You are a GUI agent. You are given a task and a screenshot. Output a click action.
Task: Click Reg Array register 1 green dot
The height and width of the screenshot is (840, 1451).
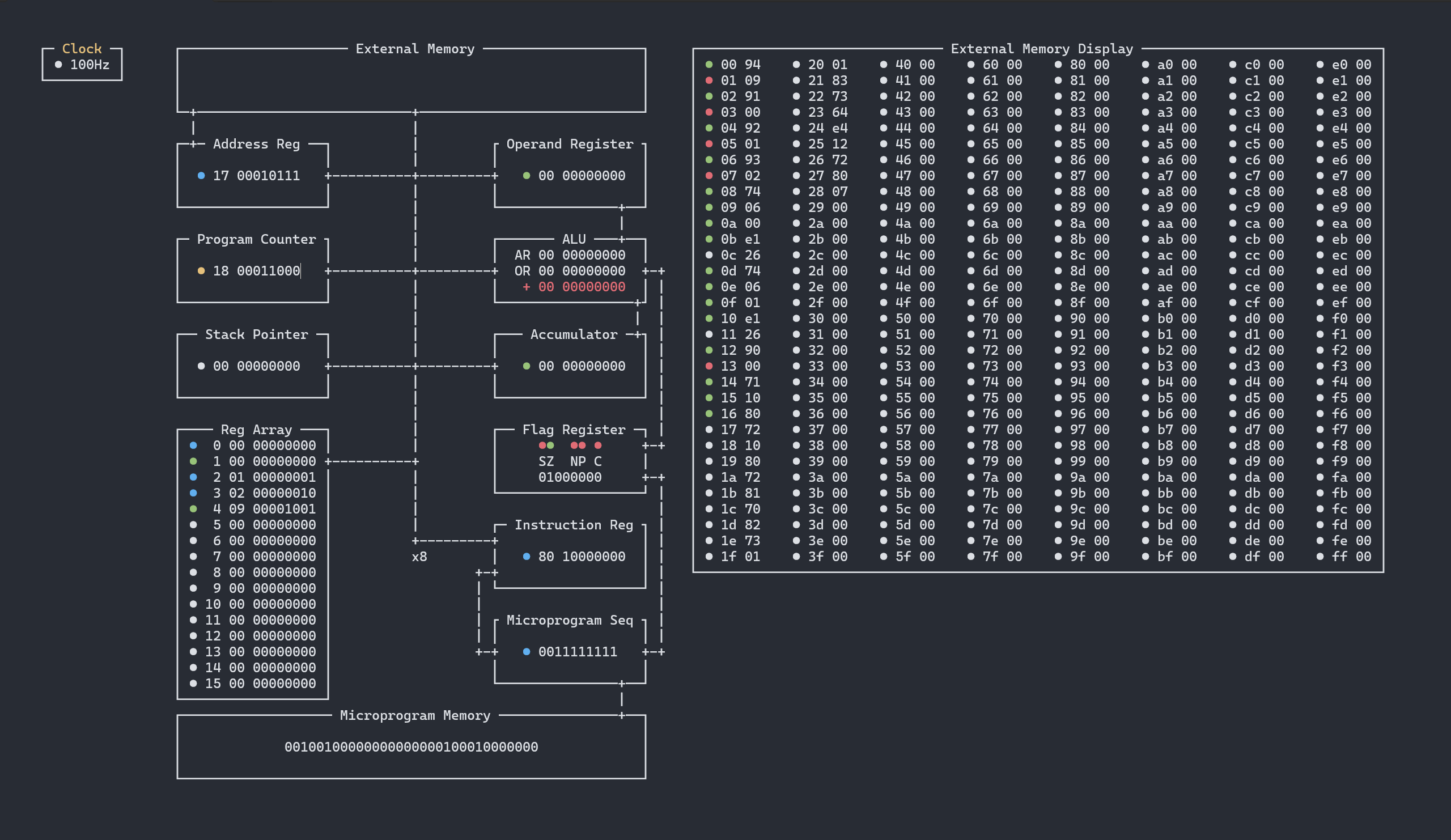coord(193,461)
